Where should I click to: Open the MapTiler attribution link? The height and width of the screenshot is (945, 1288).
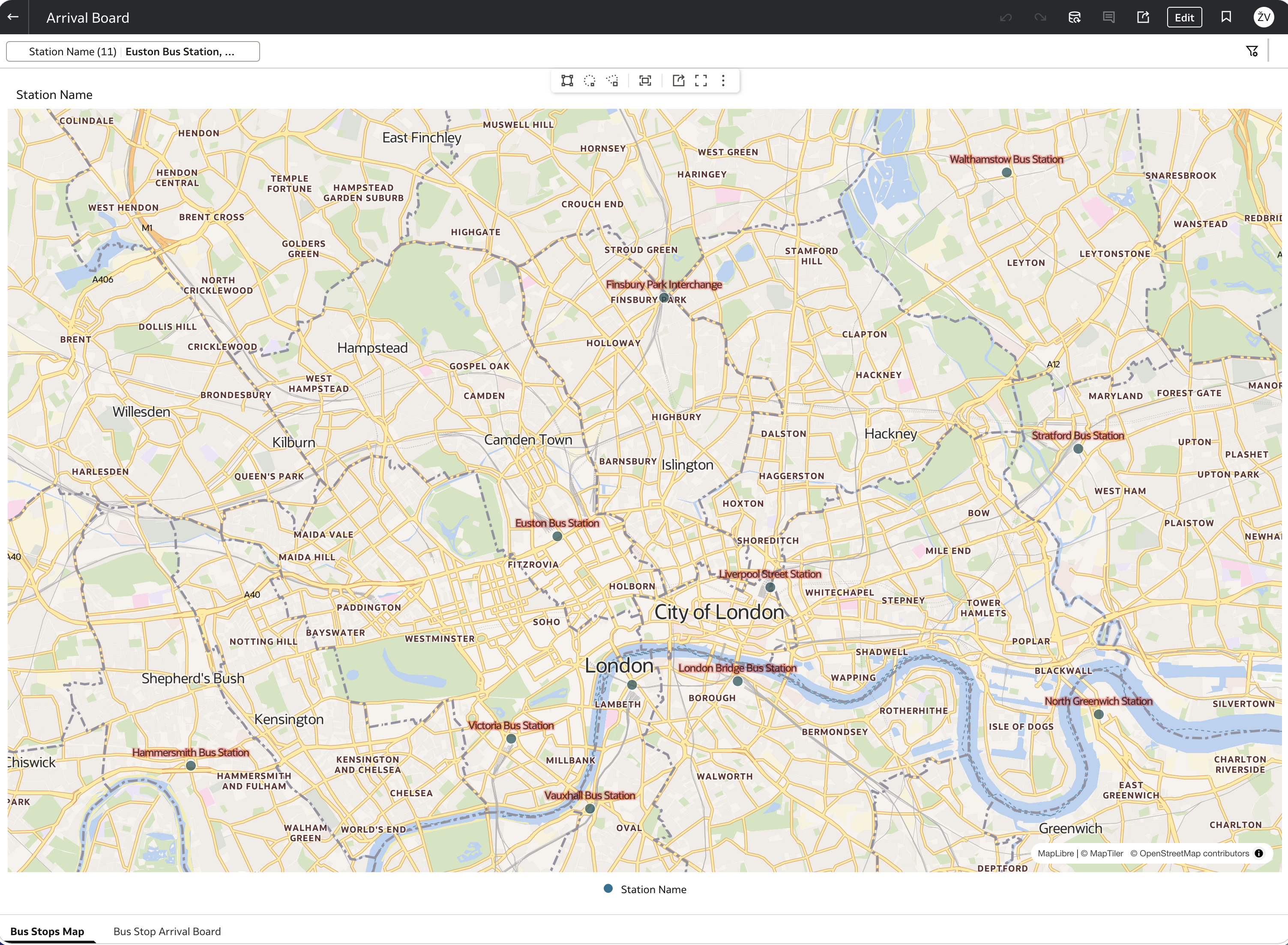coord(1102,853)
